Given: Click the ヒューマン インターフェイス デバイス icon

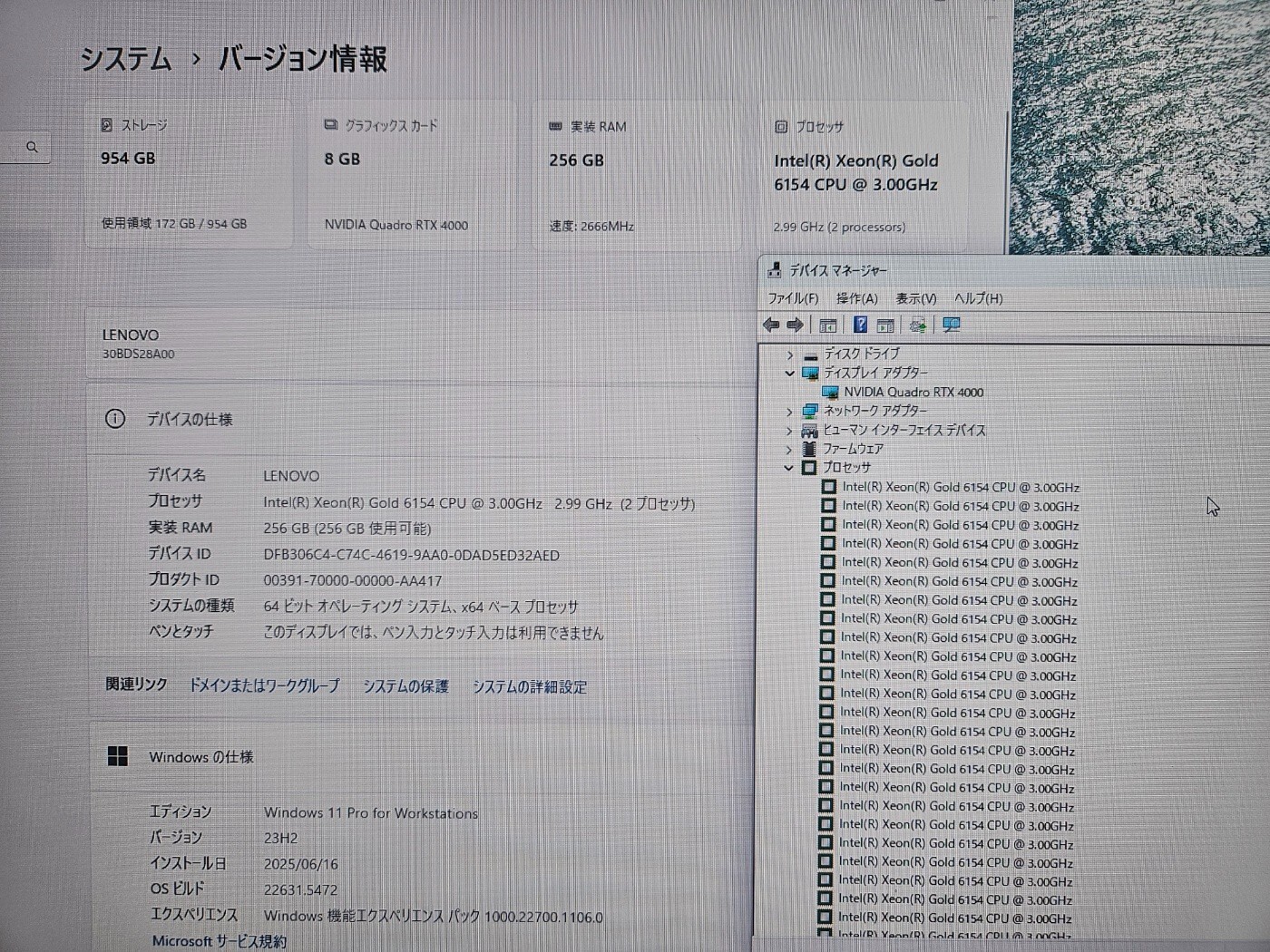Looking at the screenshot, I should click(x=809, y=431).
